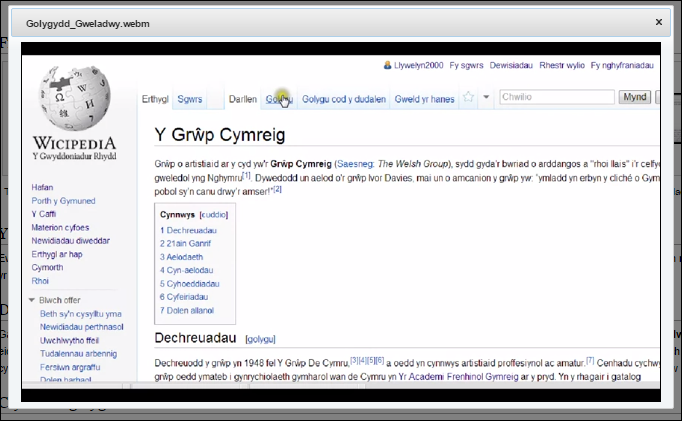
Task: Open Llywelyn2000 user page link
Action: pyautogui.click(x=418, y=65)
